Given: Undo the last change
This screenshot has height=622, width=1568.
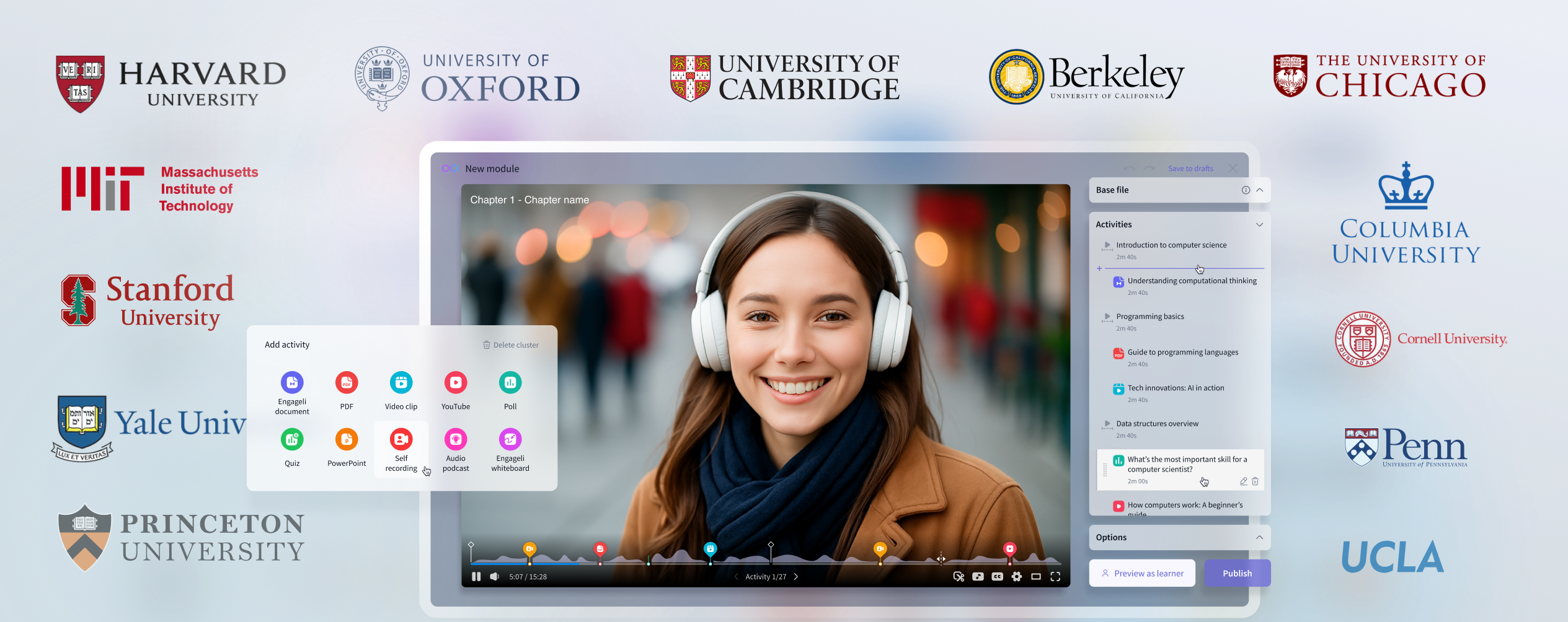Looking at the screenshot, I should click(x=1129, y=169).
